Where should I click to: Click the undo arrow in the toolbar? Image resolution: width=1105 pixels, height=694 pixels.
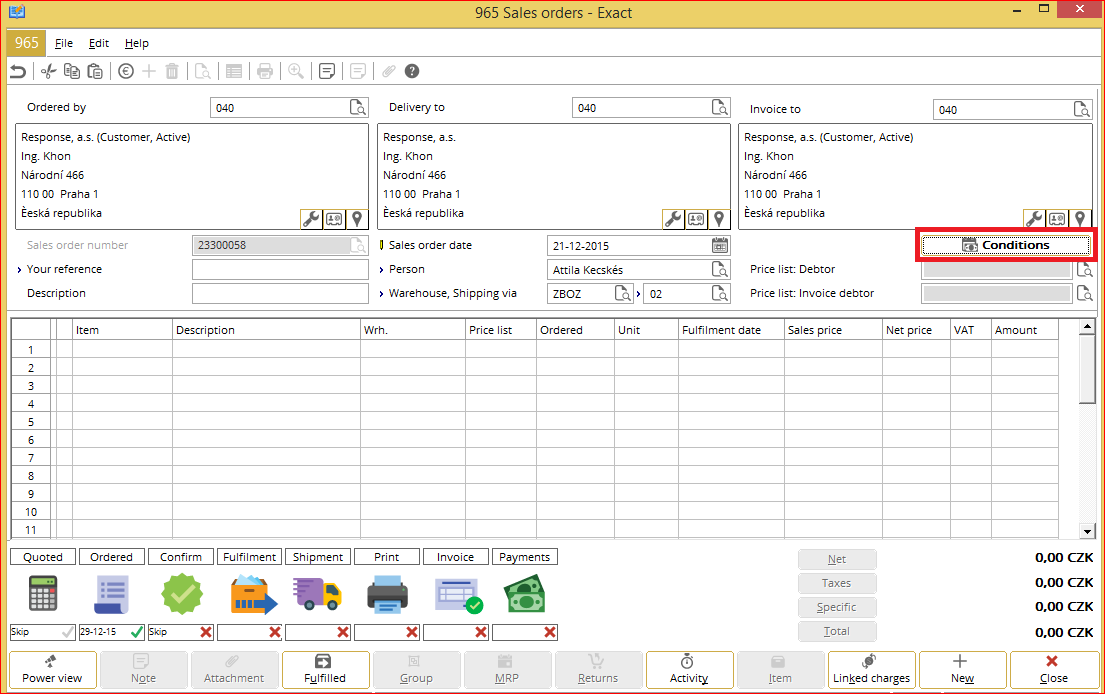click(x=18, y=71)
